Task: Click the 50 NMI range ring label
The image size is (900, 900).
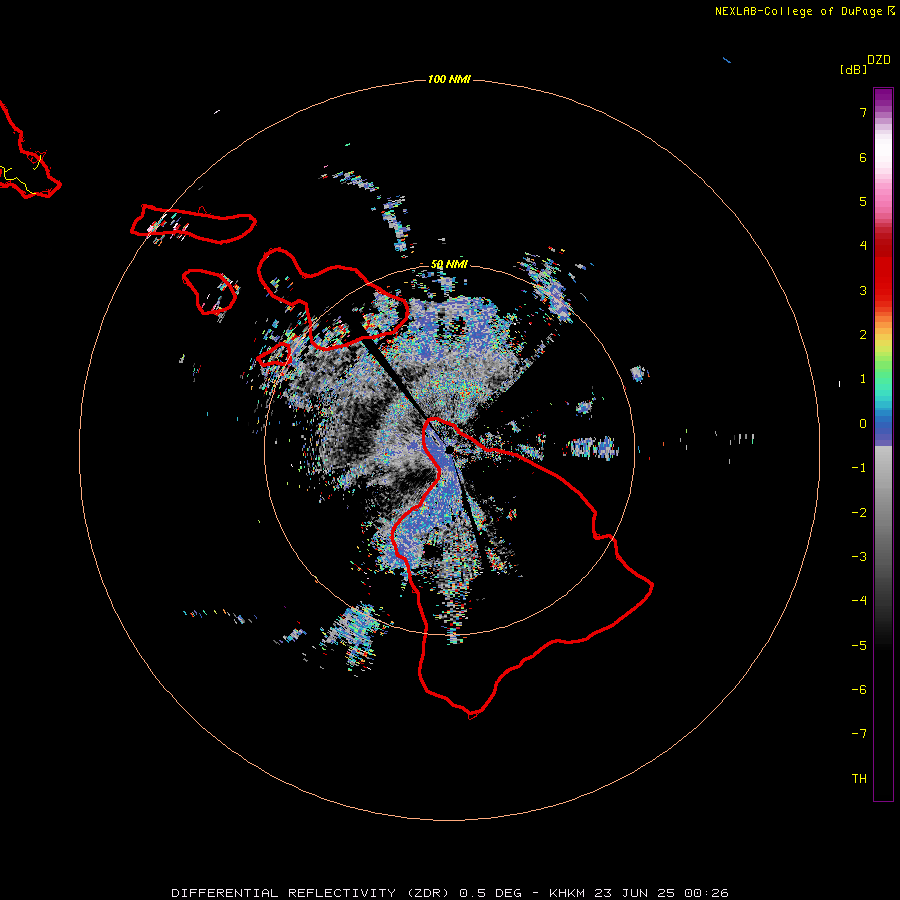Action: click(x=449, y=264)
